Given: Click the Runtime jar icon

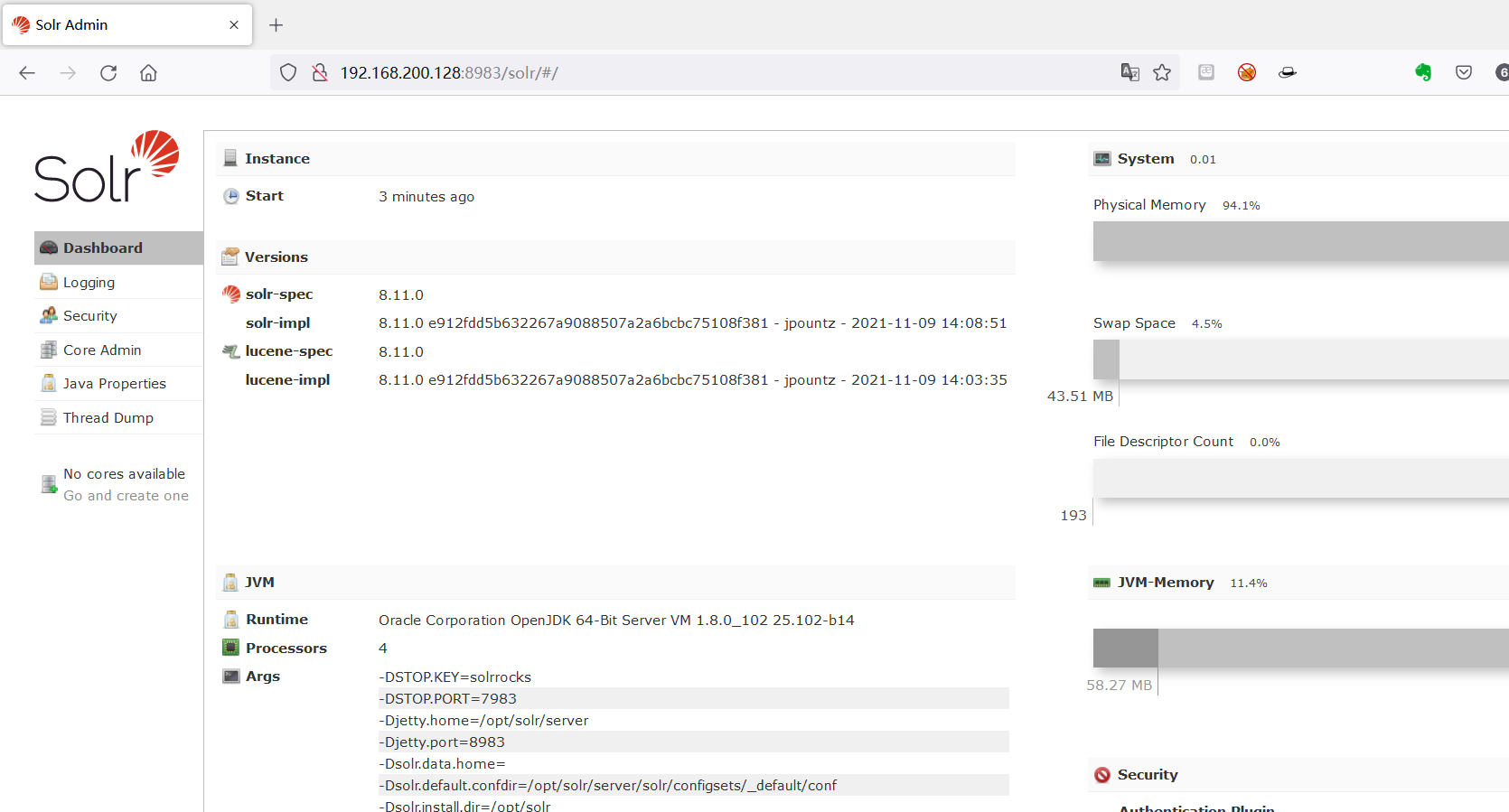Looking at the screenshot, I should [231, 620].
